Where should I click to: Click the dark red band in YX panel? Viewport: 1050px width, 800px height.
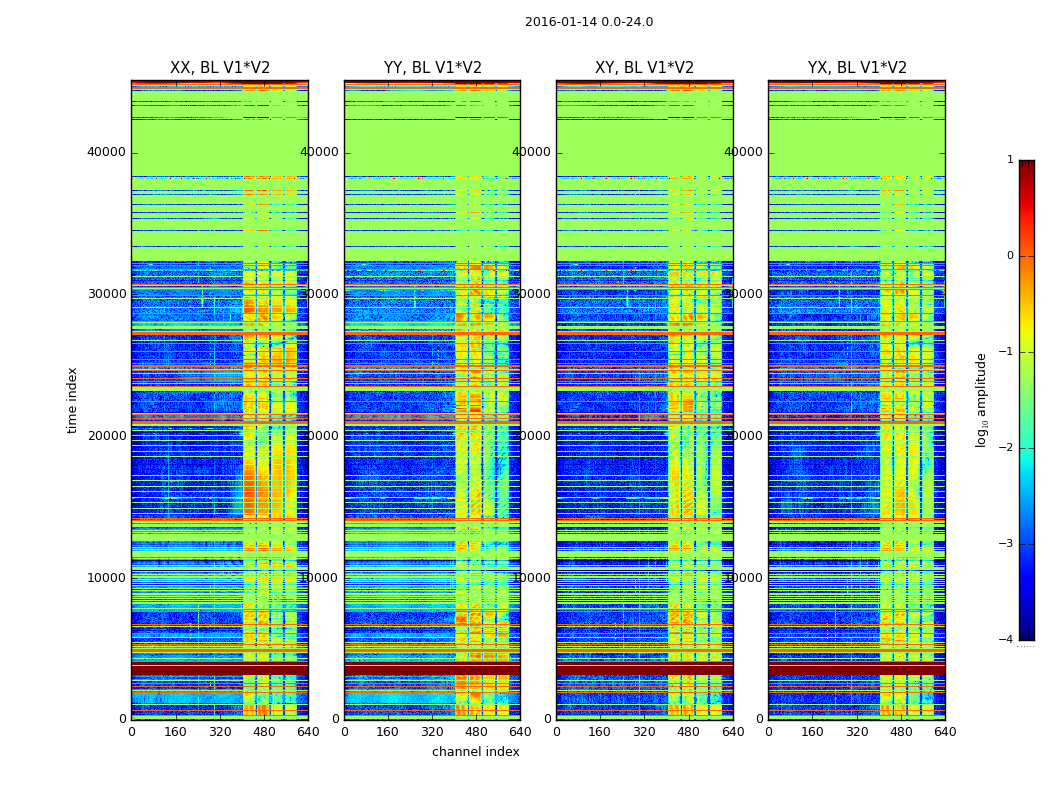[857, 669]
